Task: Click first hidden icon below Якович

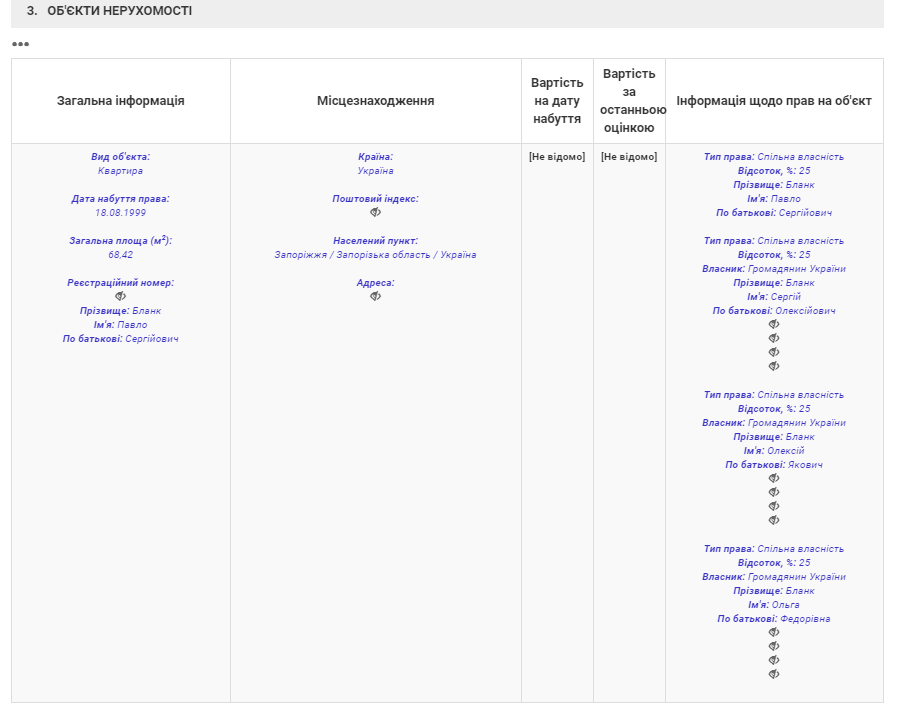Action: point(773,479)
